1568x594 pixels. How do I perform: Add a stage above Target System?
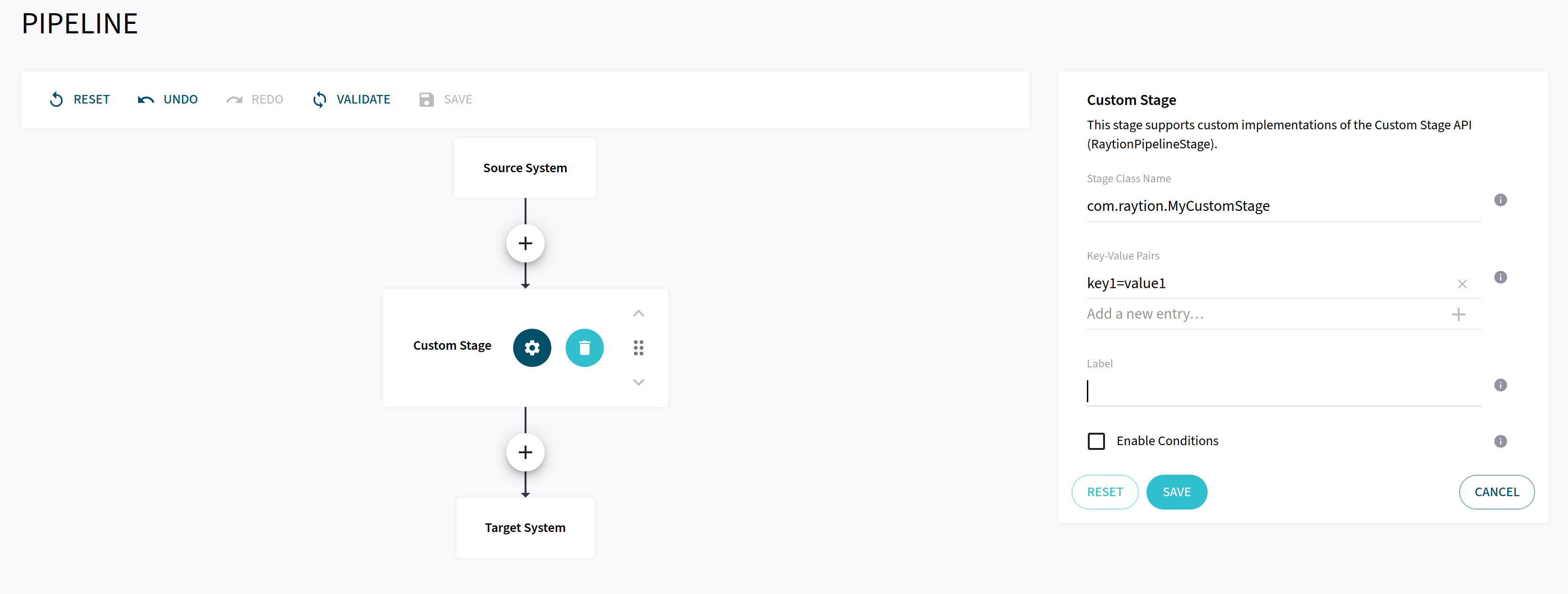pos(525,452)
